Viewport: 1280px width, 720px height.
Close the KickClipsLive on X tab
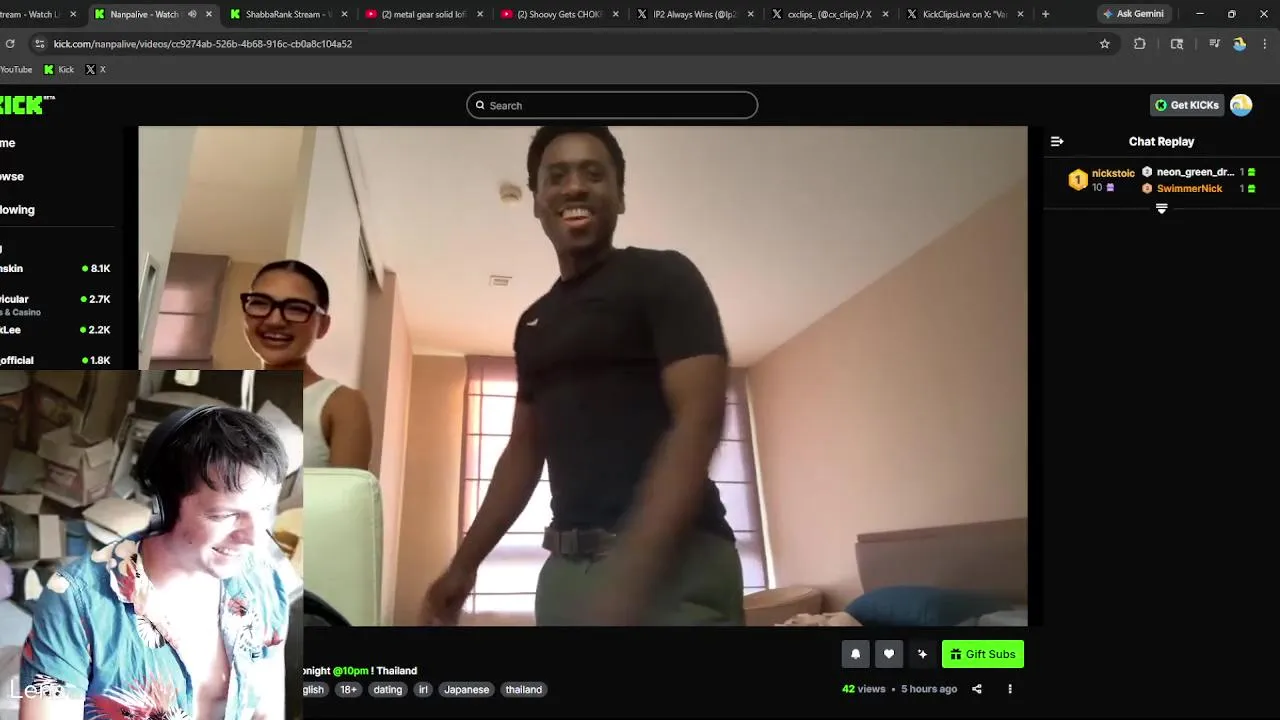point(1021,14)
